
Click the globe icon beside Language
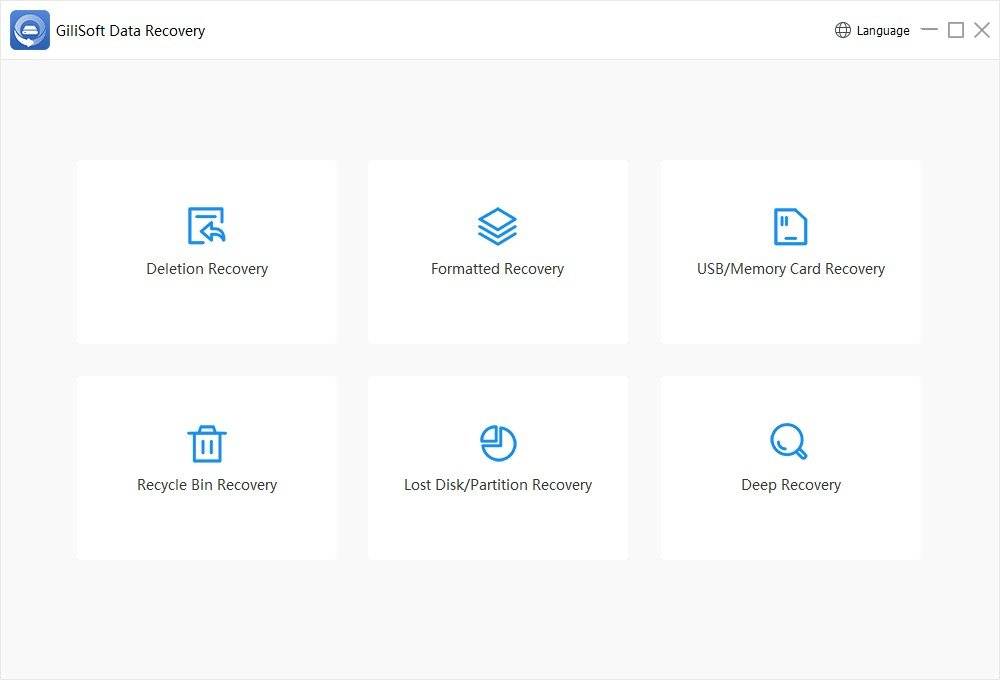[x=842, y=30]
